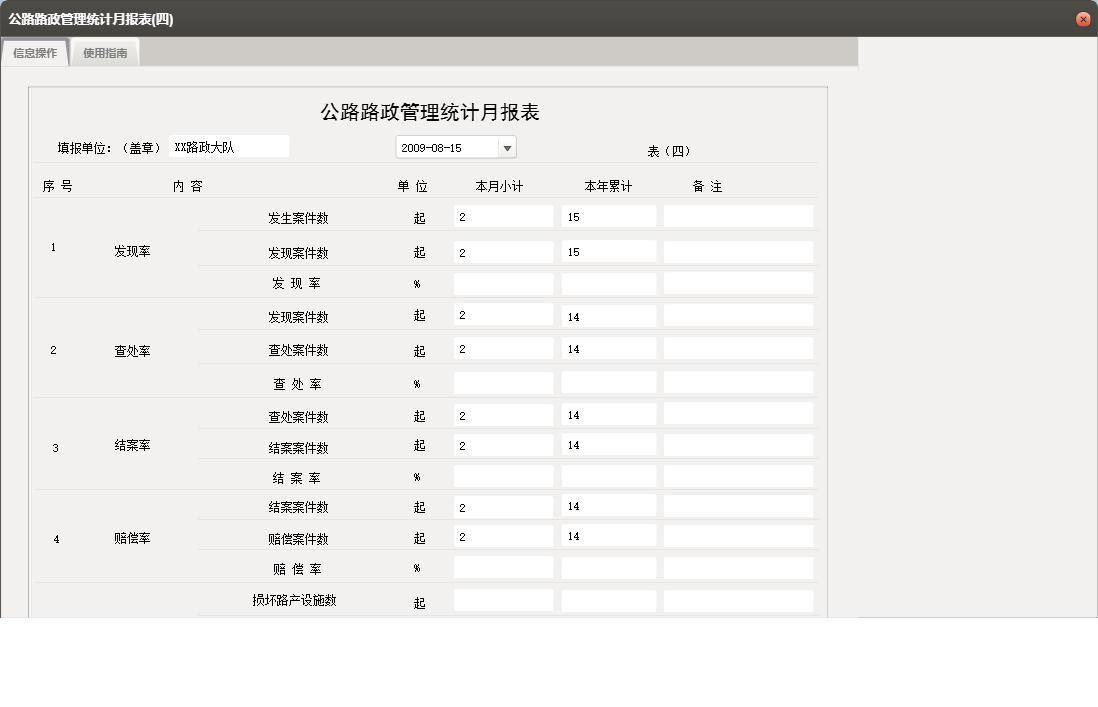Edit the 结案案件数 本月小计 field under 结案率

pyautogui.click(x=502, y=444)
